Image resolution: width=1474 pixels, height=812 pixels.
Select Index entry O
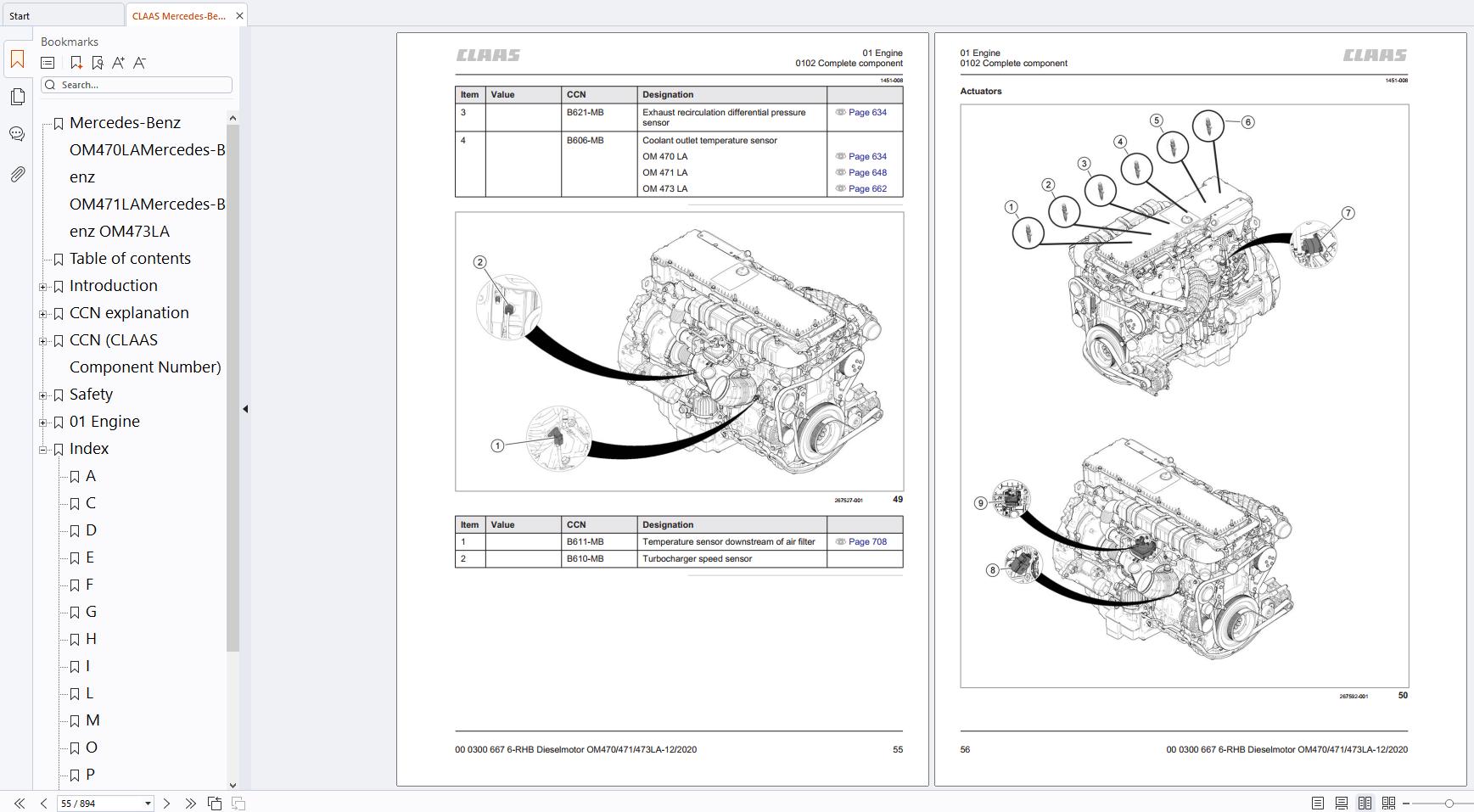[92, 748]
